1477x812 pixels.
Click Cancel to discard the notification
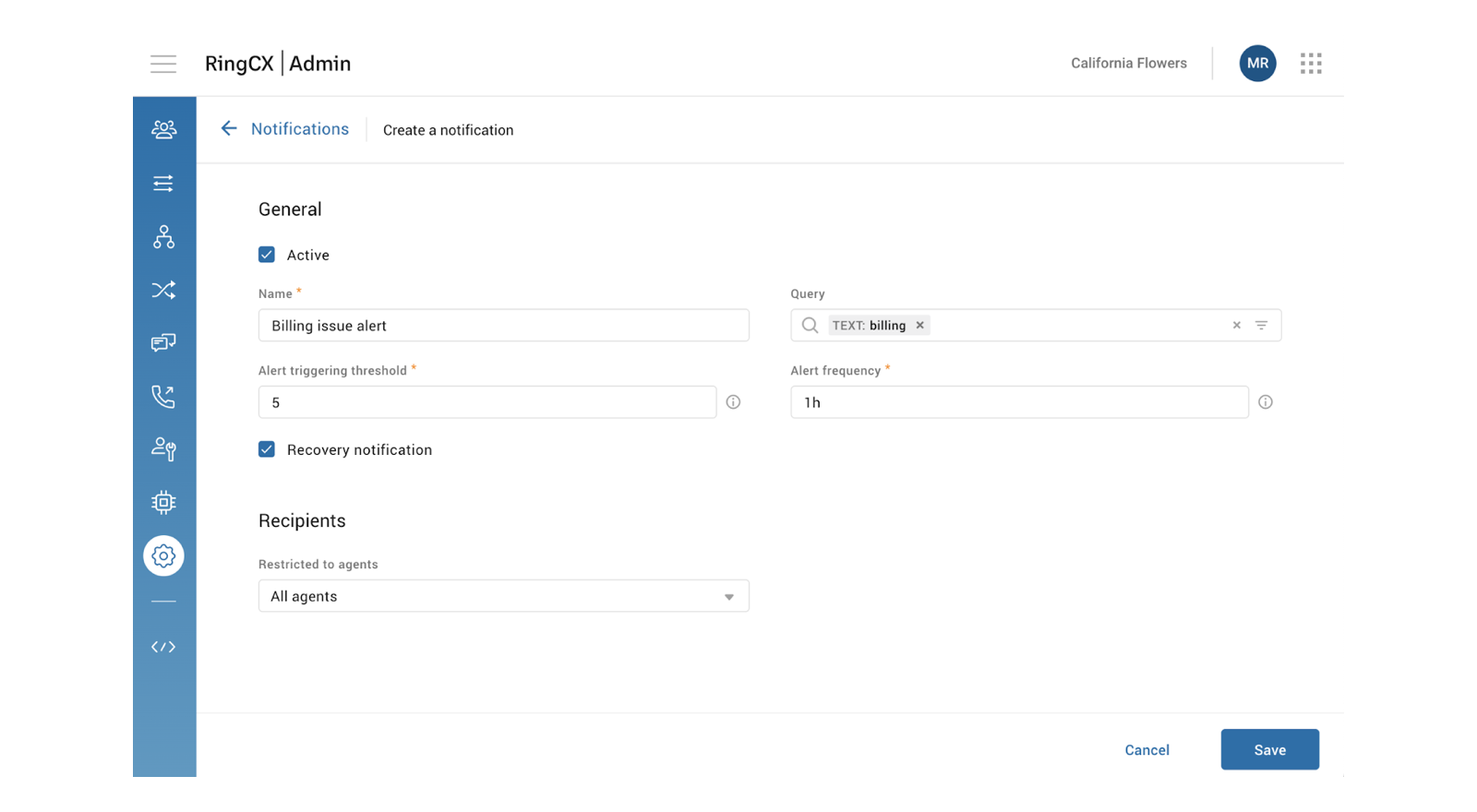pos(1147,750)
